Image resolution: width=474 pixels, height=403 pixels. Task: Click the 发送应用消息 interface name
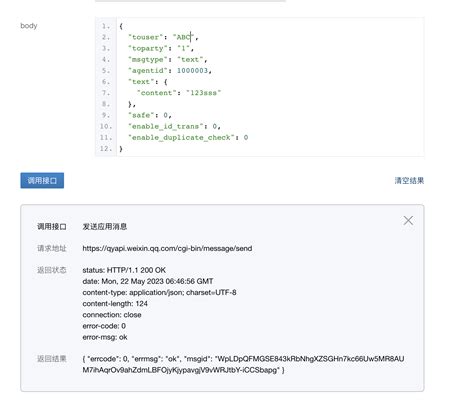tap(105, 227)
